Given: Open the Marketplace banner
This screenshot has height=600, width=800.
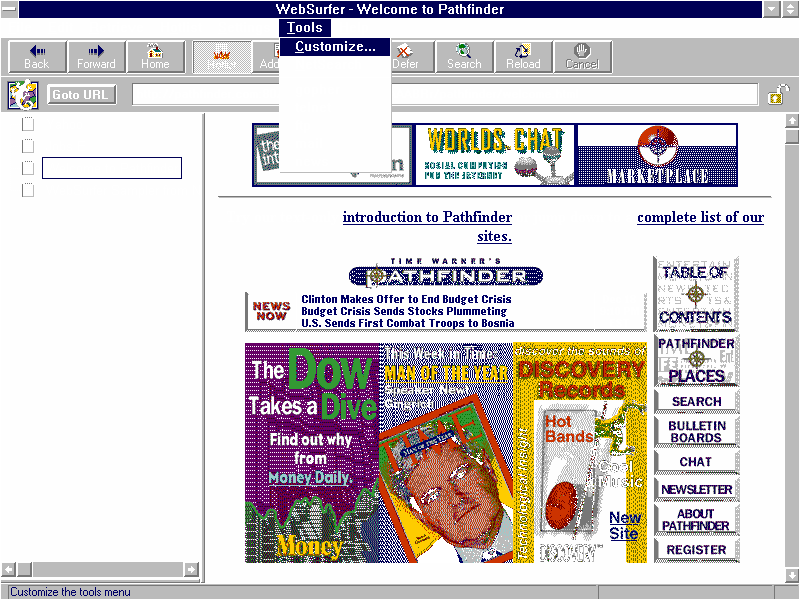Looking at the screenshot, I should point(657,155).
